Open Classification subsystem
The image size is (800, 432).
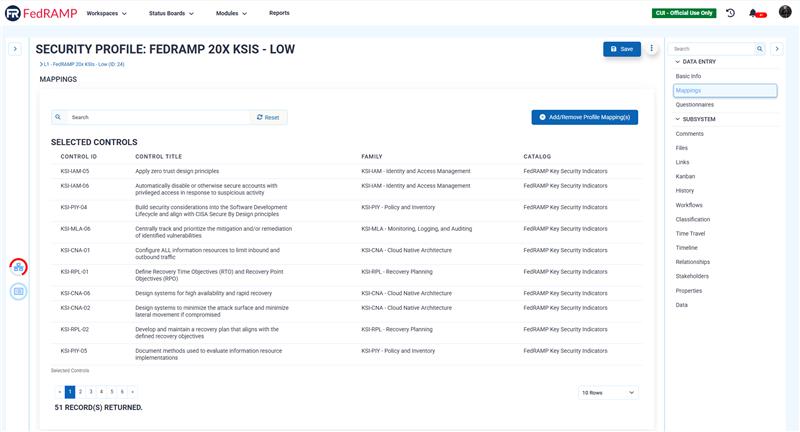[x=692, y=219]
